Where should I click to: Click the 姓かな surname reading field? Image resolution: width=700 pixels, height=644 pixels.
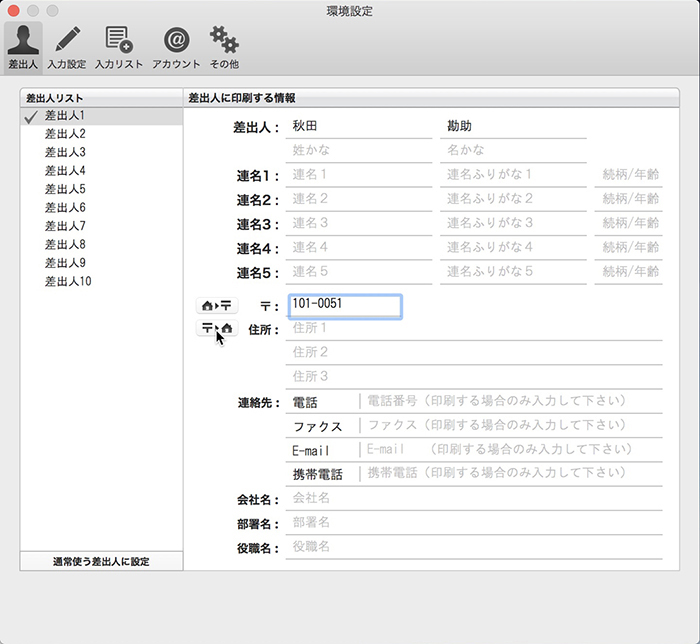click(358, 151)
